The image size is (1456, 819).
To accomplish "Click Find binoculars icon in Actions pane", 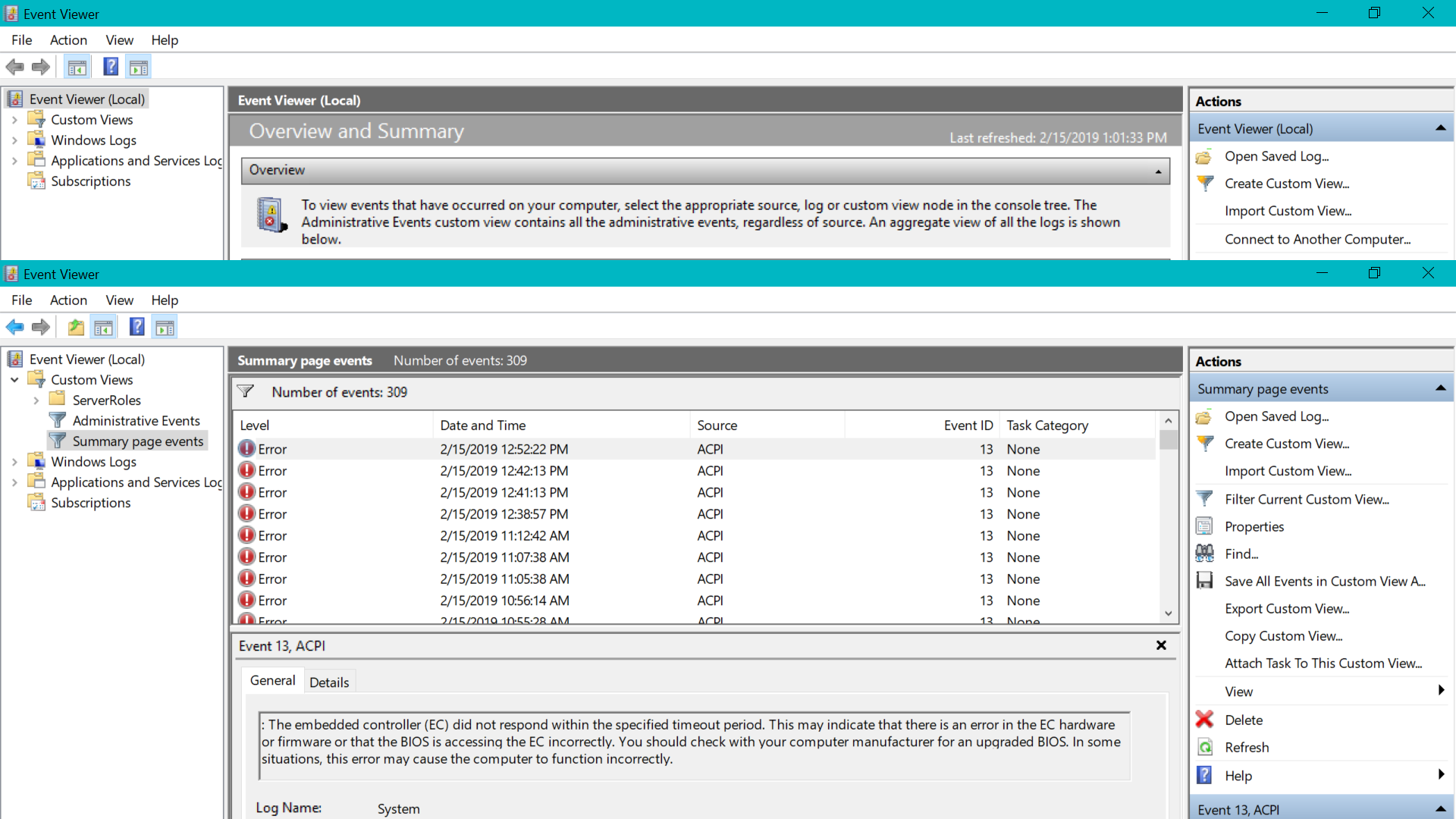I will [x=1204, y=554].
